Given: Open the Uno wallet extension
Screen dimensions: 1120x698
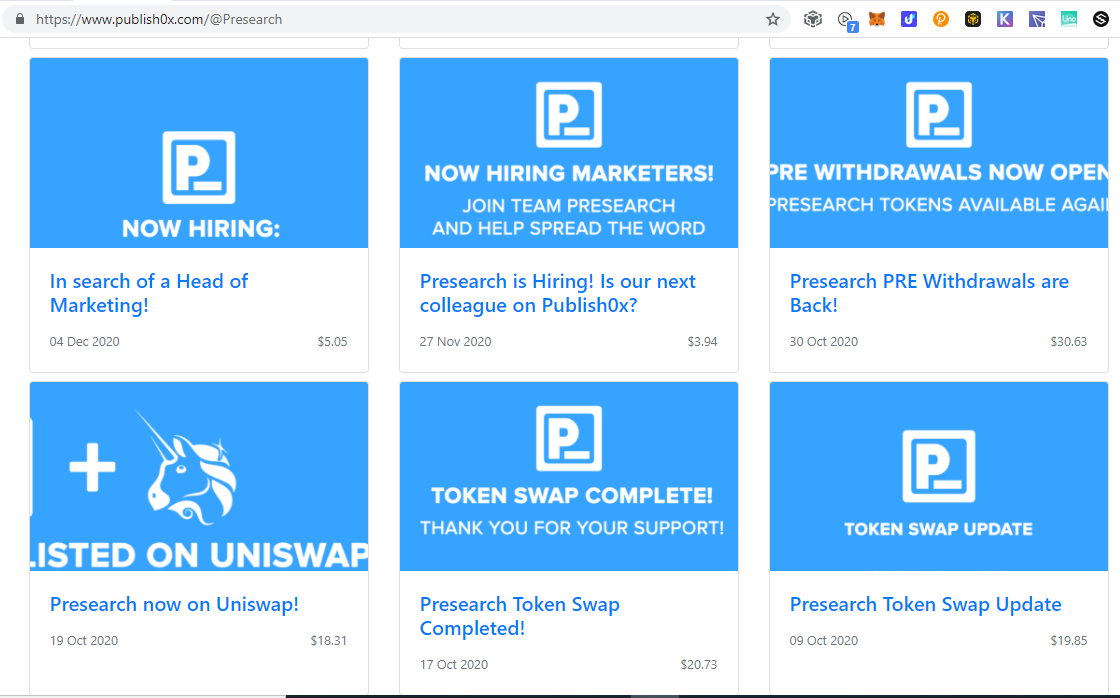Looking at the screenshot, I should 1068,18.
